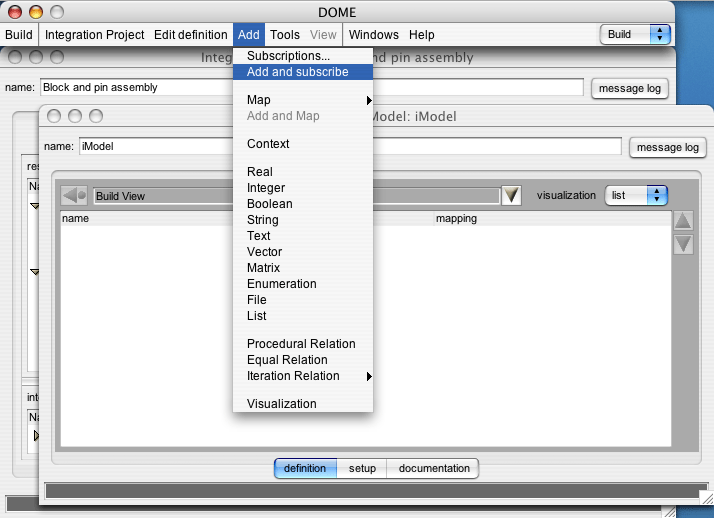Add a File parameter
Viewport: 714px width, 518px height.
pyautogui.click(x=303, y=300)
